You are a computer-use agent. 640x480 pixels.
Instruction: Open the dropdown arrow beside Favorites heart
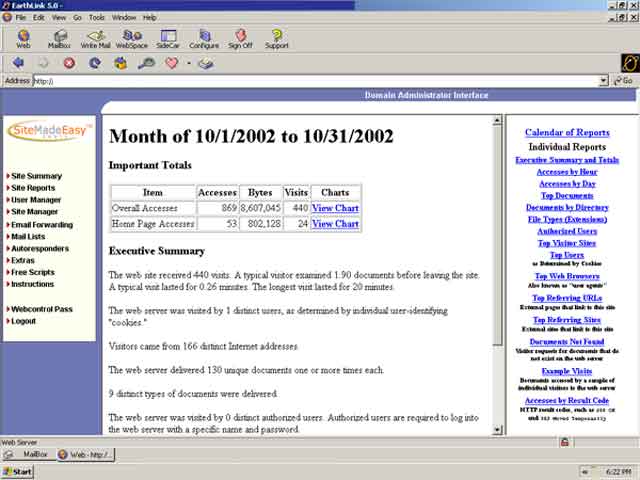(188, 63)
